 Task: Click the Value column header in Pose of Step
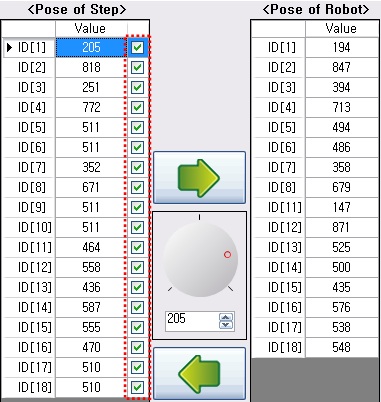pyautogui.click(x=91, y=29)
